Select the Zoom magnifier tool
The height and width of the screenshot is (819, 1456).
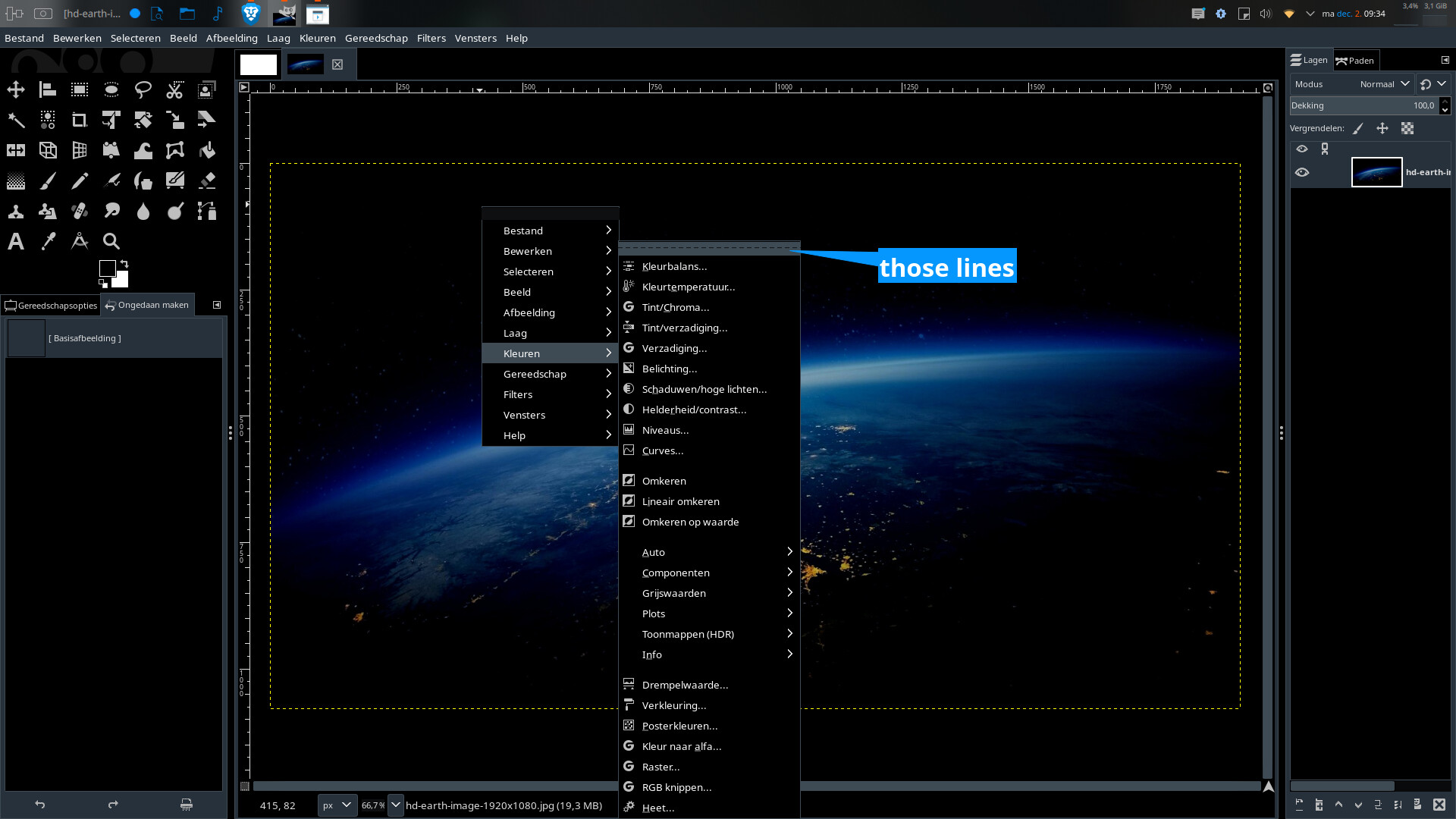(x=111, y=241)
